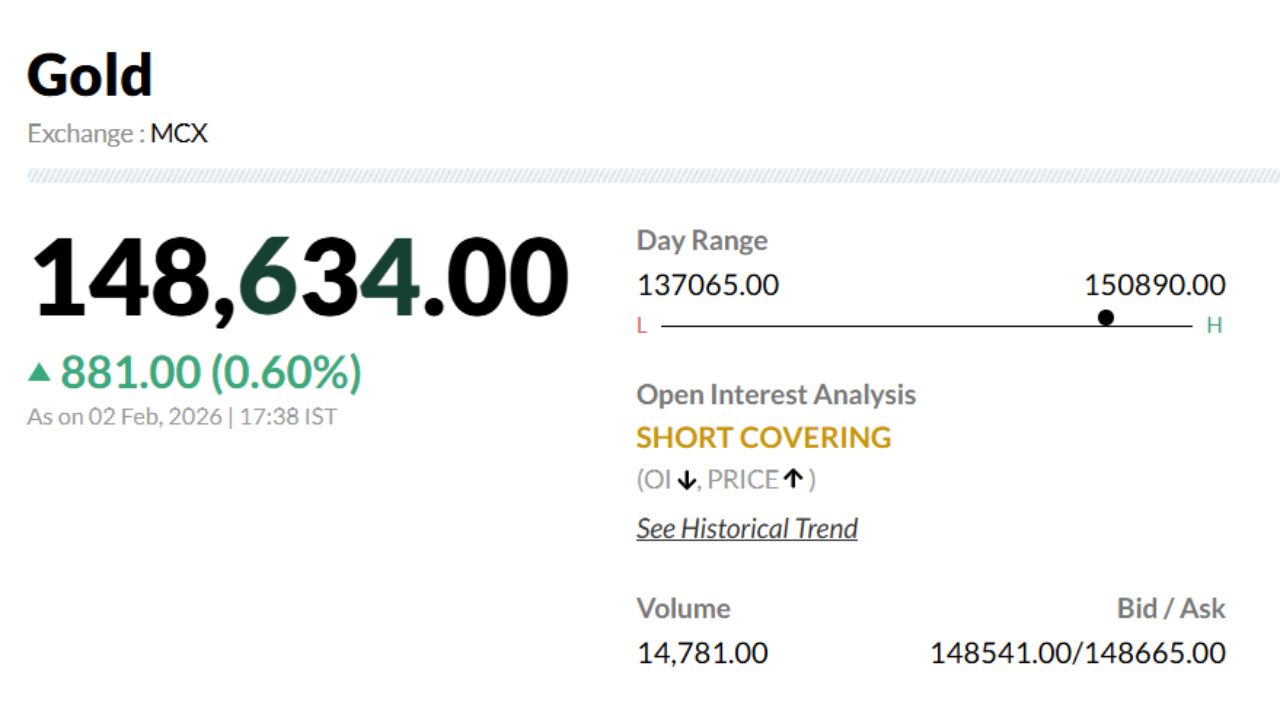Click the 881.00 (0.60%) change value
Screen dimensions: 1280x720
click(210, 373)
